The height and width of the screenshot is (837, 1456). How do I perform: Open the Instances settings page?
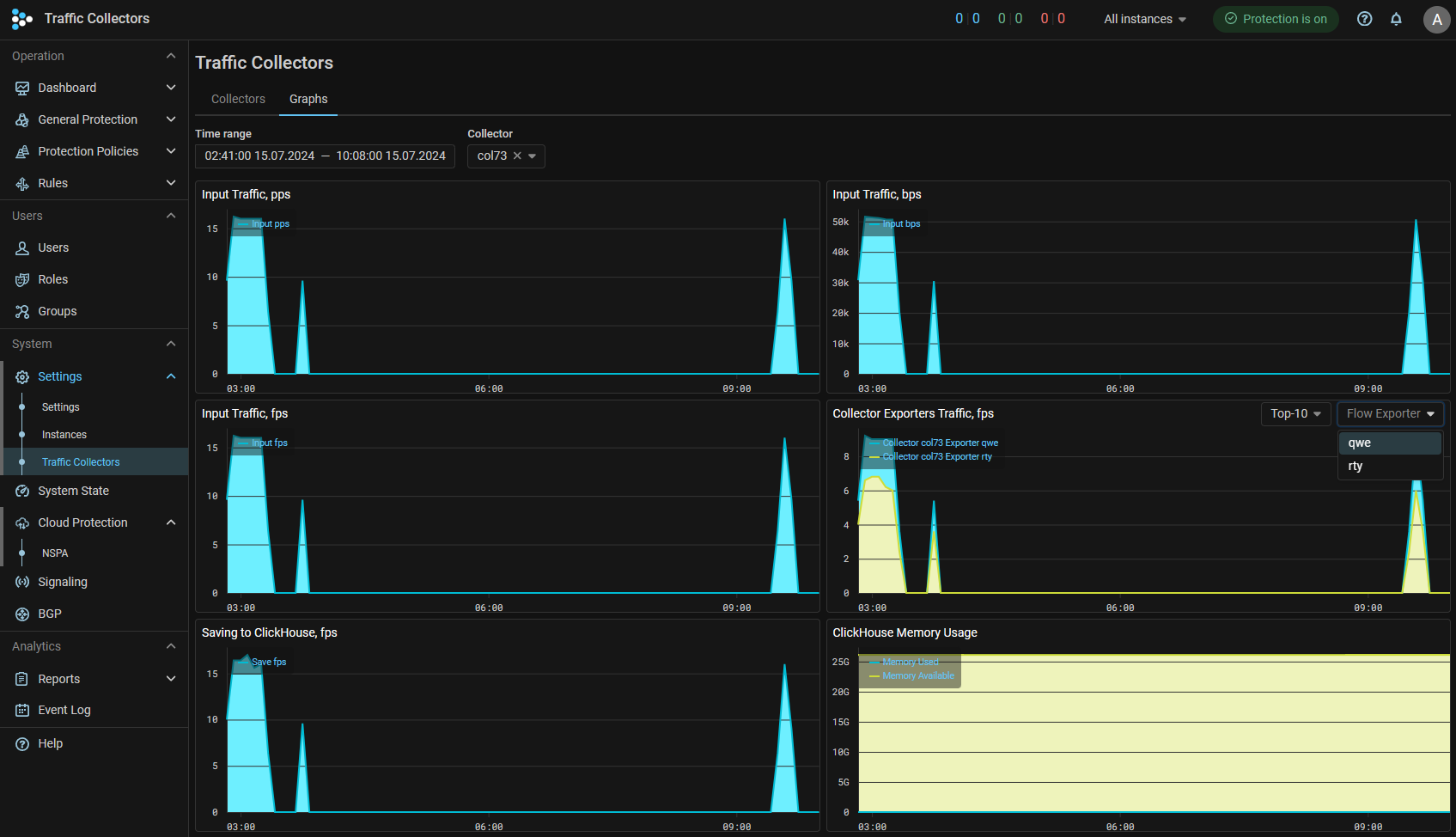click(64, 435)
